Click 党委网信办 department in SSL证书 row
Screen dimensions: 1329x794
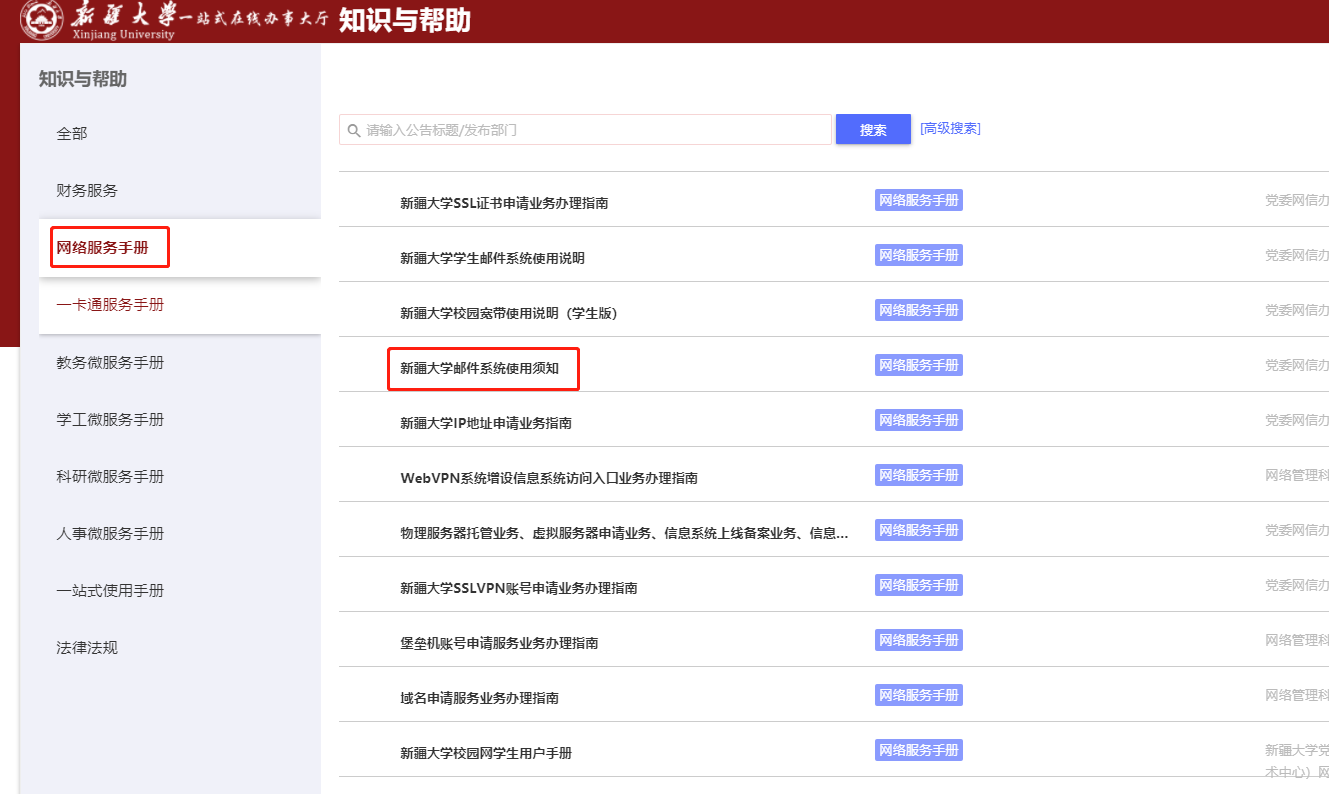point(1297,200)
